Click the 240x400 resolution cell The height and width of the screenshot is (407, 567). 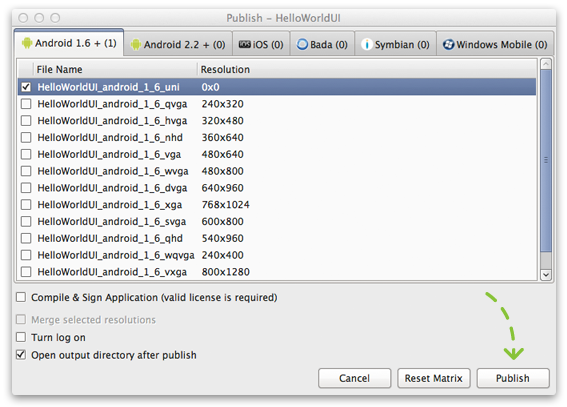222,255
